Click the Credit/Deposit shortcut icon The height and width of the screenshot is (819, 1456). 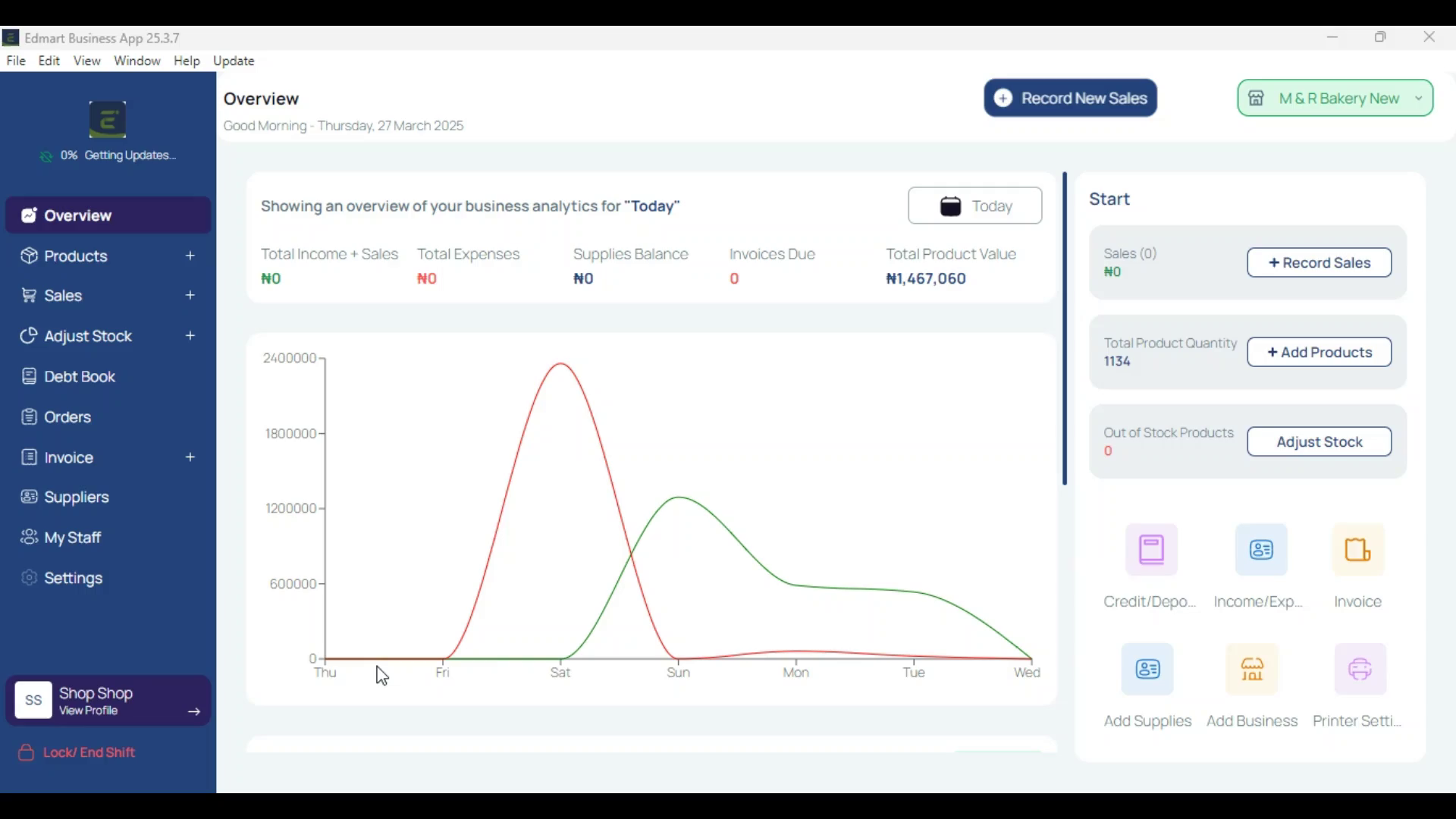click(1152, 550)
